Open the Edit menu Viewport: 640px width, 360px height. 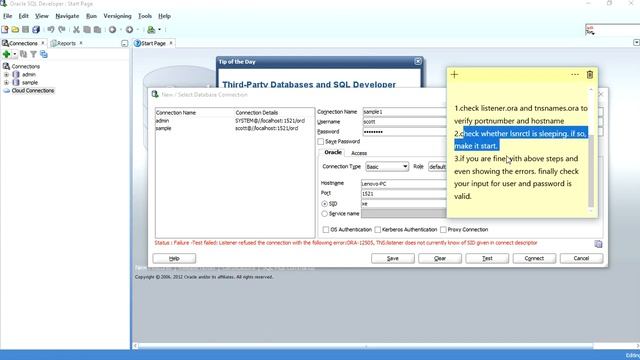(x=23, y=16)
